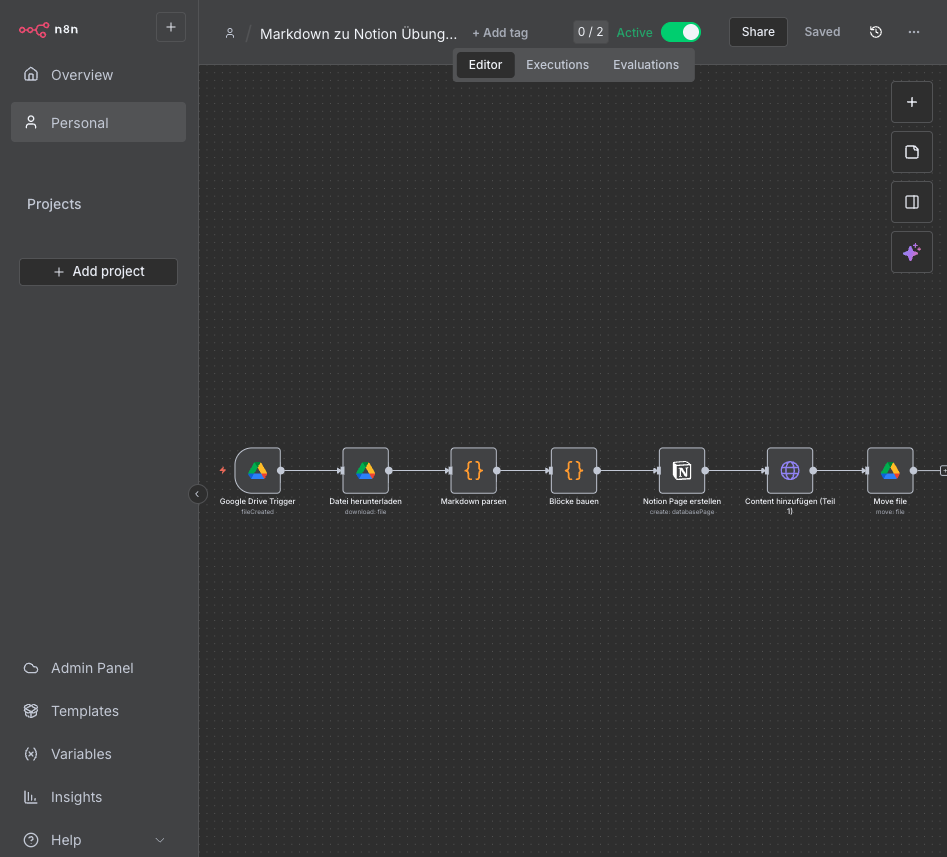Select the Content hinzufügen HTTP node

790,470
